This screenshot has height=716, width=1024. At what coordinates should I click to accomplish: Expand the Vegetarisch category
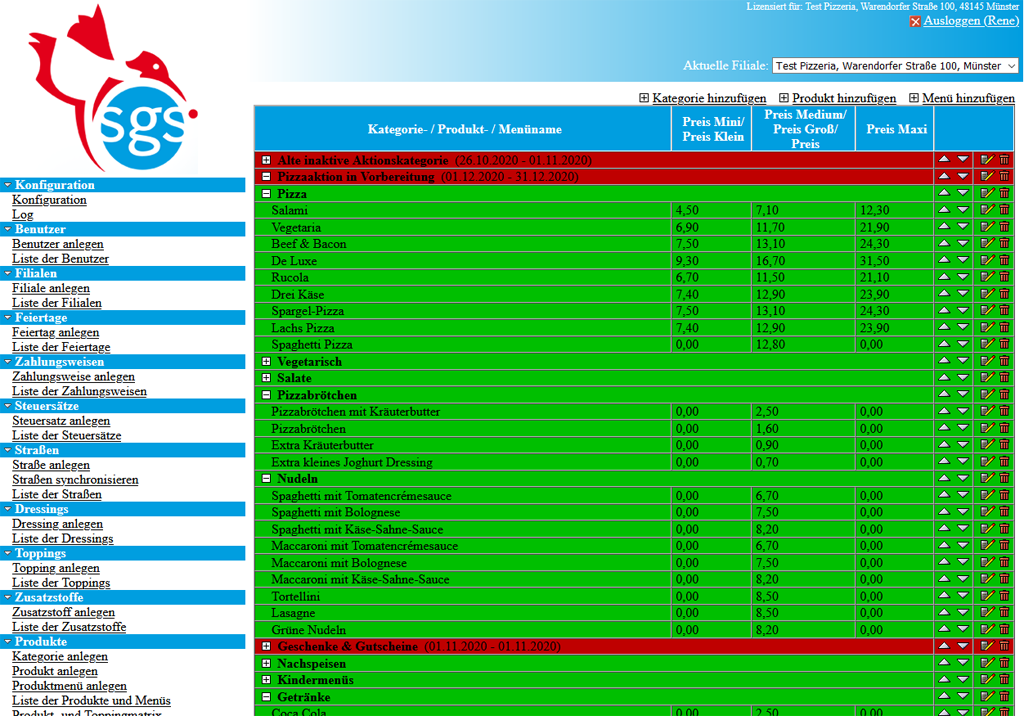pos(266,361)
